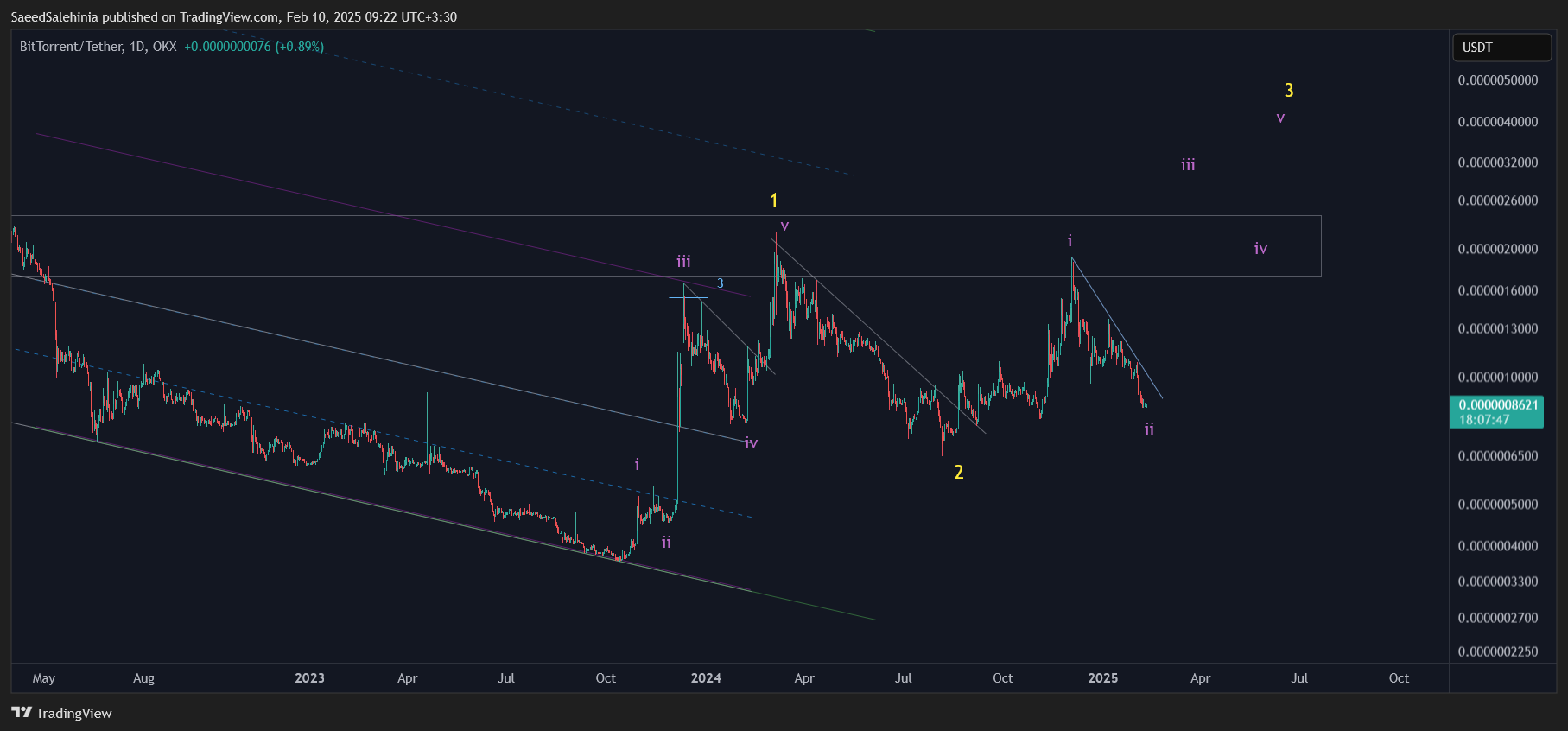Click the 0.0000002250 price axis label

point(1498,652)
